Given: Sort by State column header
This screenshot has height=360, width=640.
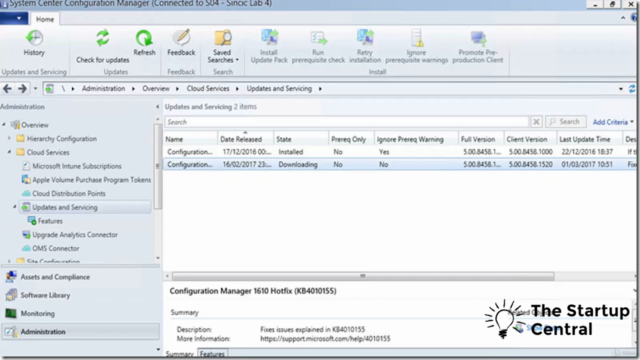Looking at the screenshot, I should pos(301,139).
